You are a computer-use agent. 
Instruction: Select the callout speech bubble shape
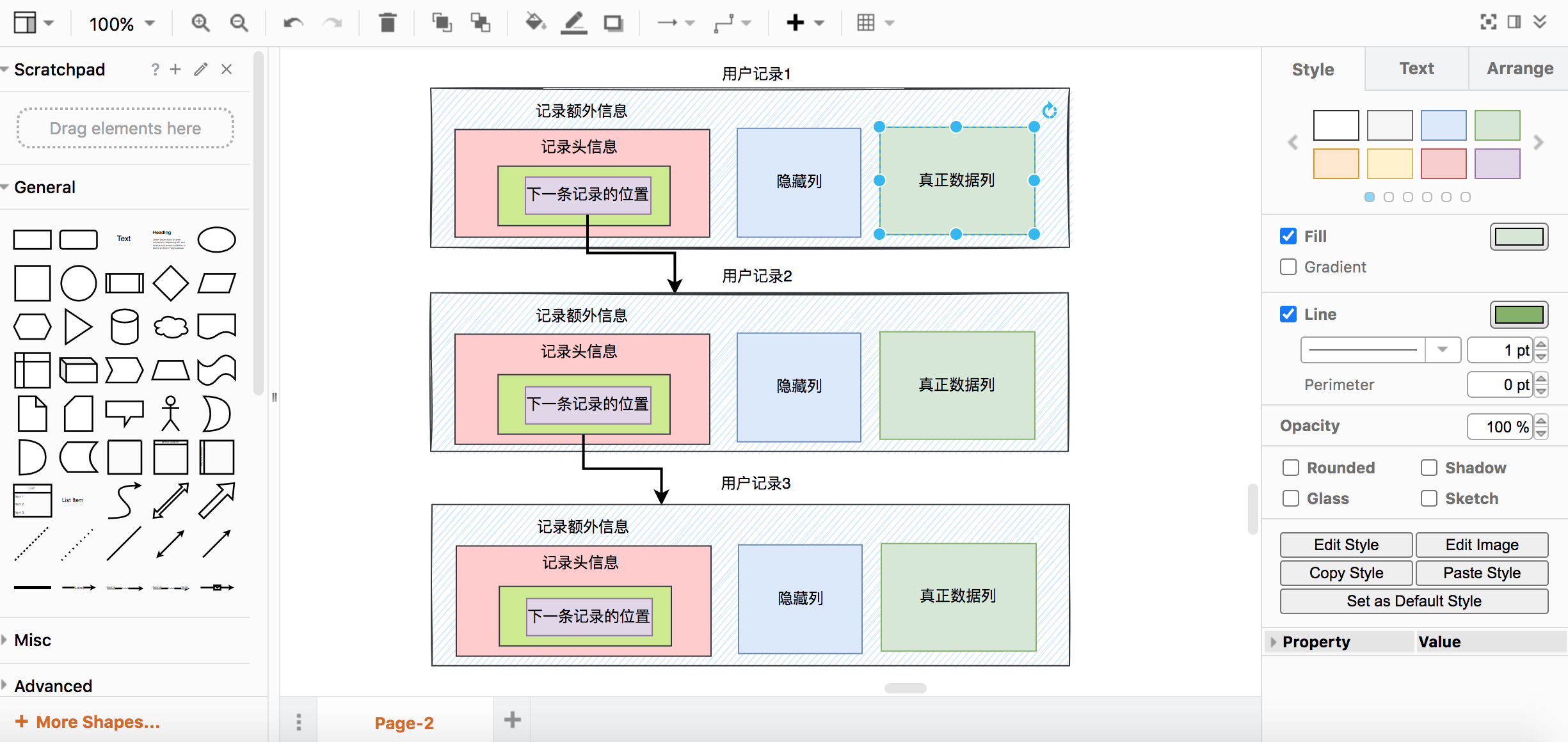[125, 413]
